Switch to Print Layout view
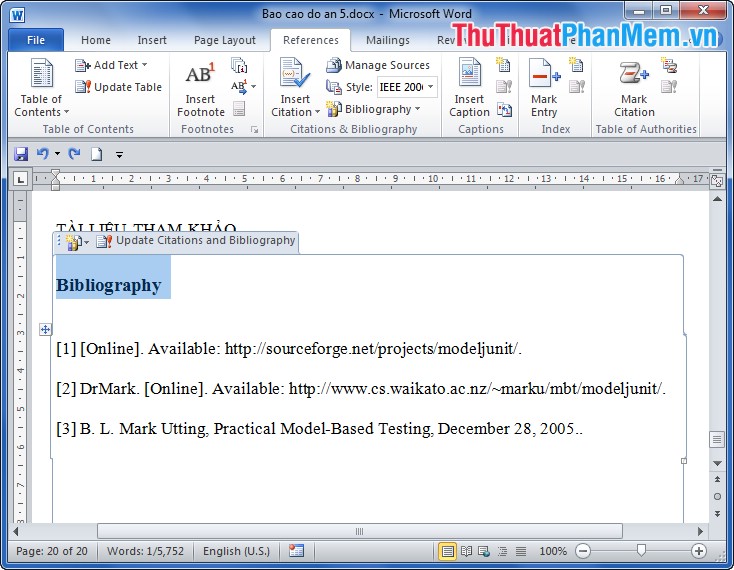 (447, 551)
